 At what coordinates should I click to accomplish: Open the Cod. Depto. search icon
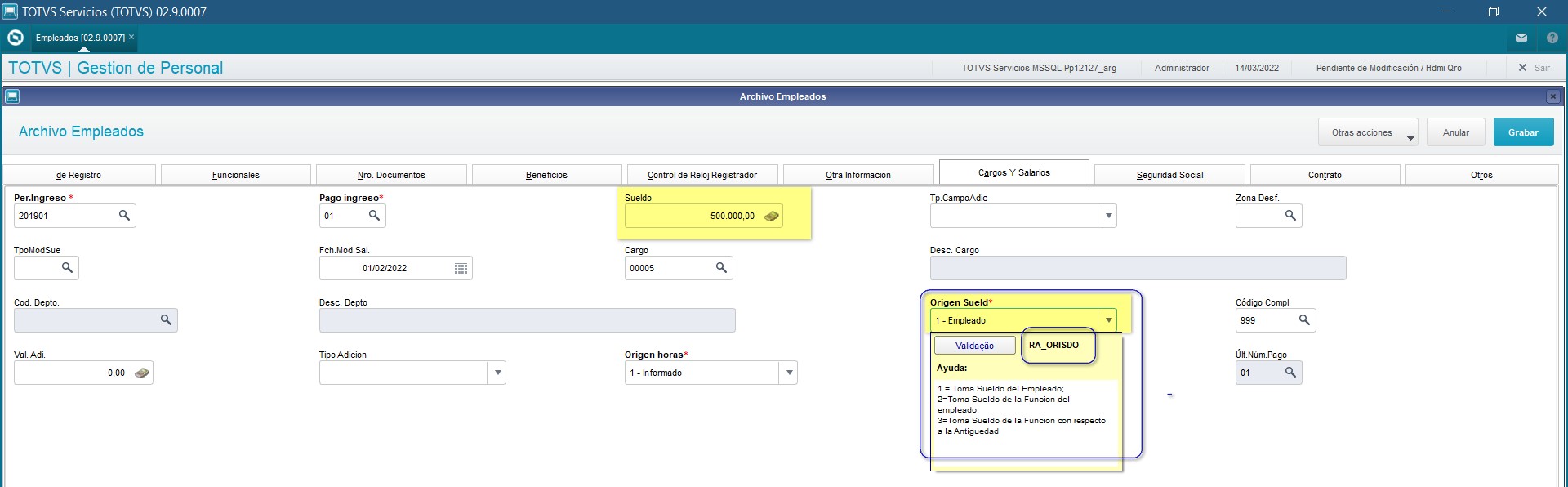[x=166, y=320]
